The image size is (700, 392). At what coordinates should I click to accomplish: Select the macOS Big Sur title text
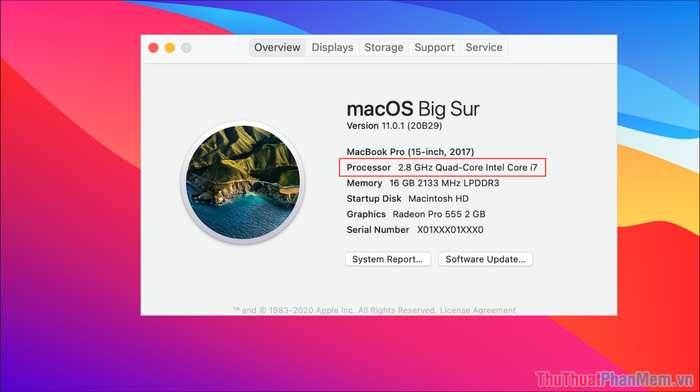click(x=413, y=109)
